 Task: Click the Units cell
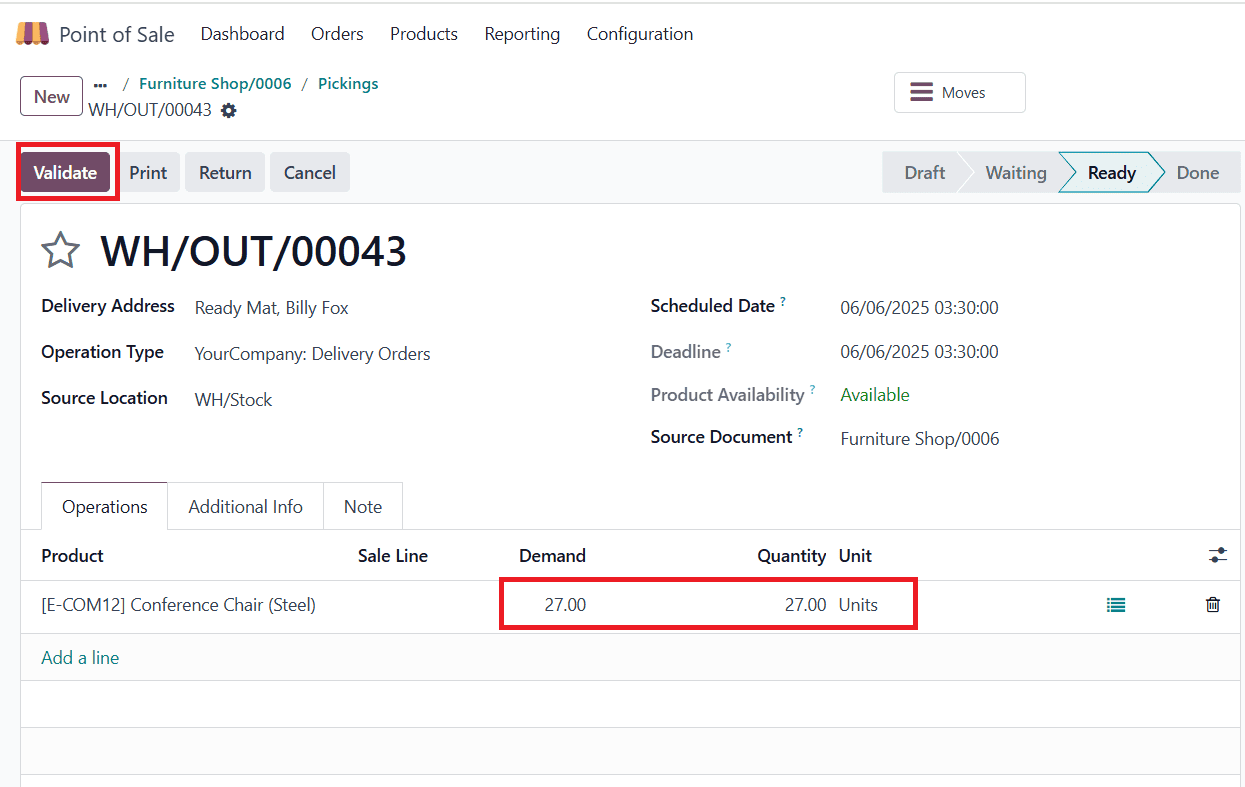pos(858,605)
